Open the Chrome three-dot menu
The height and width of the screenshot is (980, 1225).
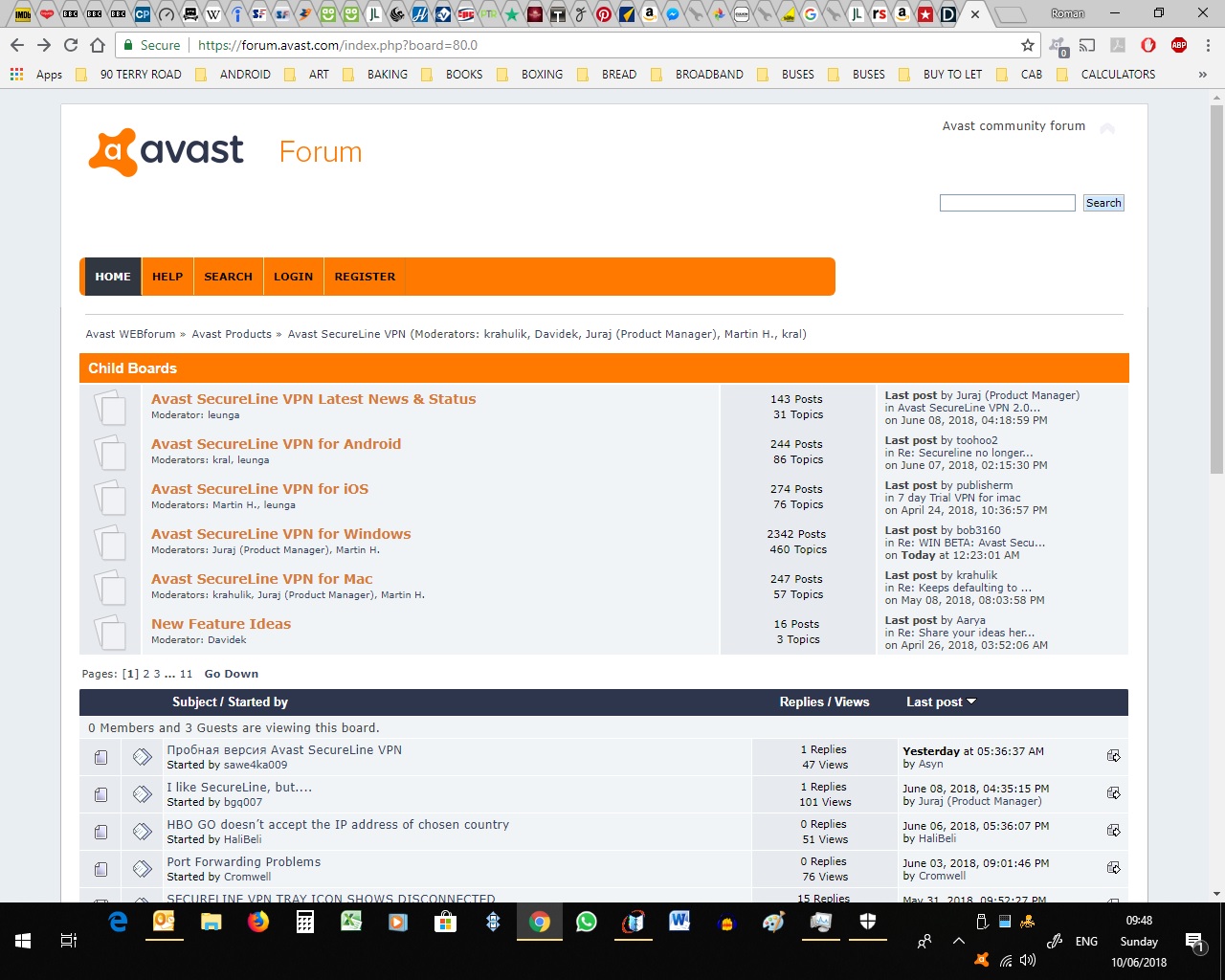(1208, 45)
